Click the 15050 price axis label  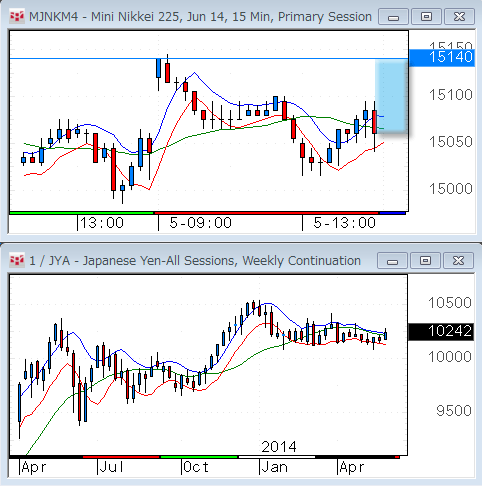click(451, 142)
